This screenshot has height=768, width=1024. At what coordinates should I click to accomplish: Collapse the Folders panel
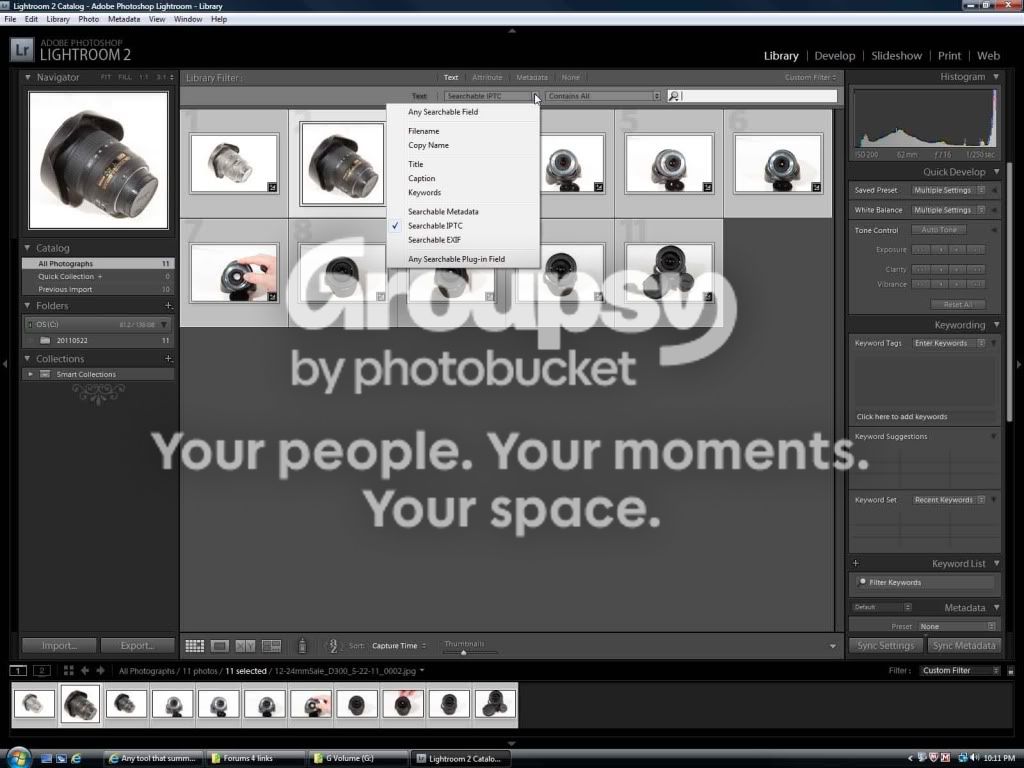27,306
